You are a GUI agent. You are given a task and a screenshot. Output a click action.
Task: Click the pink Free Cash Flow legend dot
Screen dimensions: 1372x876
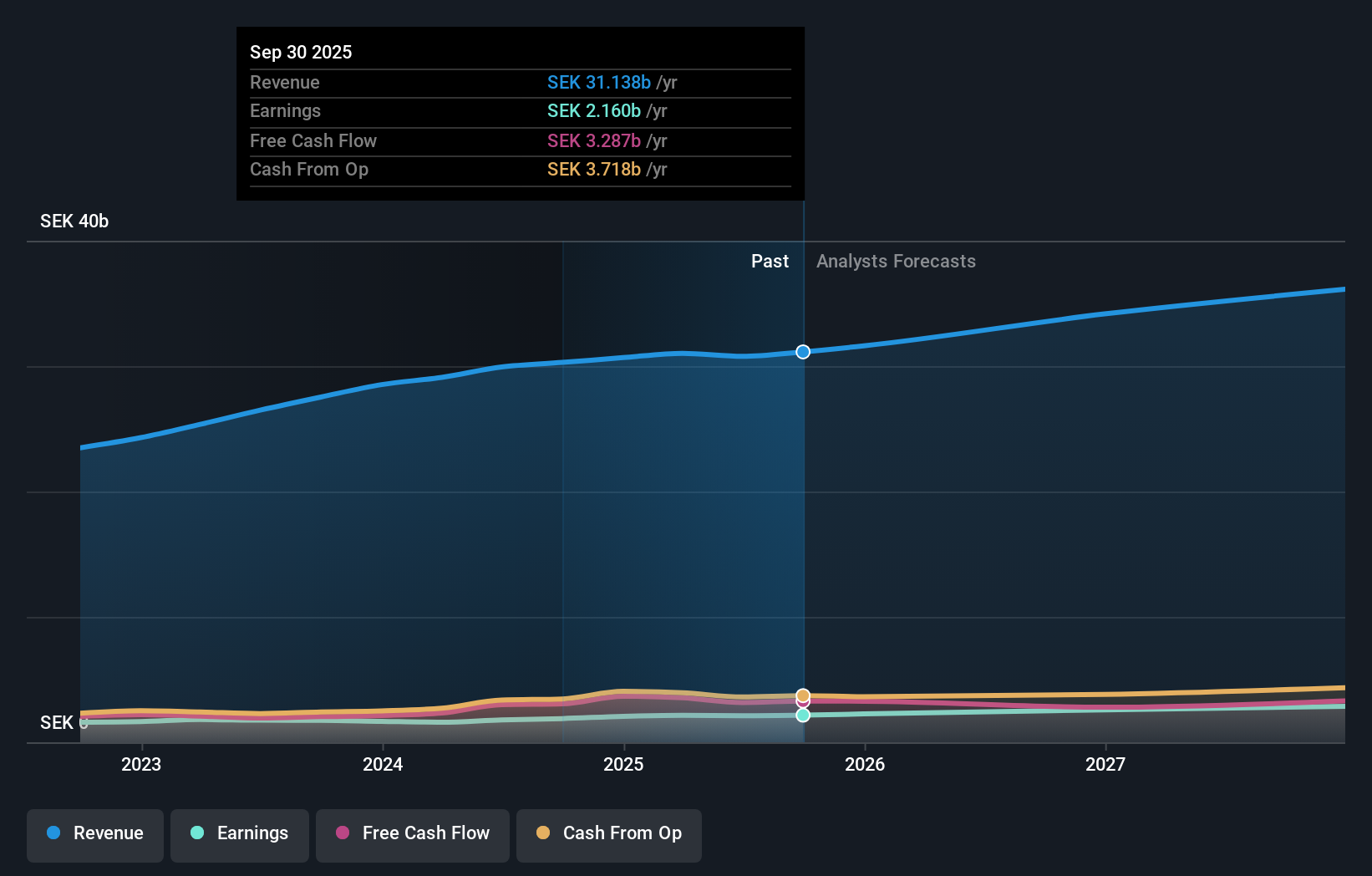pos(343,833)
